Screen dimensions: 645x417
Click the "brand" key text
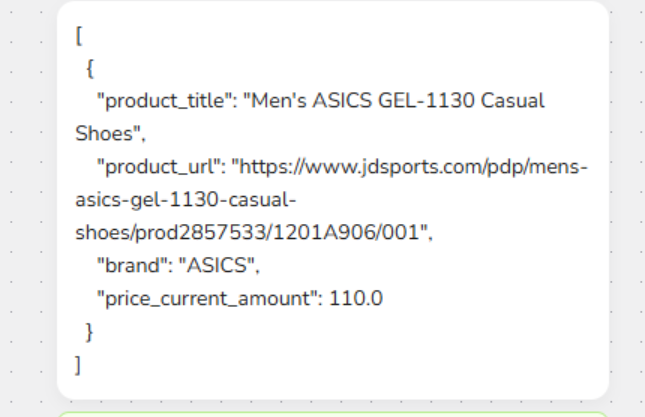[130, 264]
